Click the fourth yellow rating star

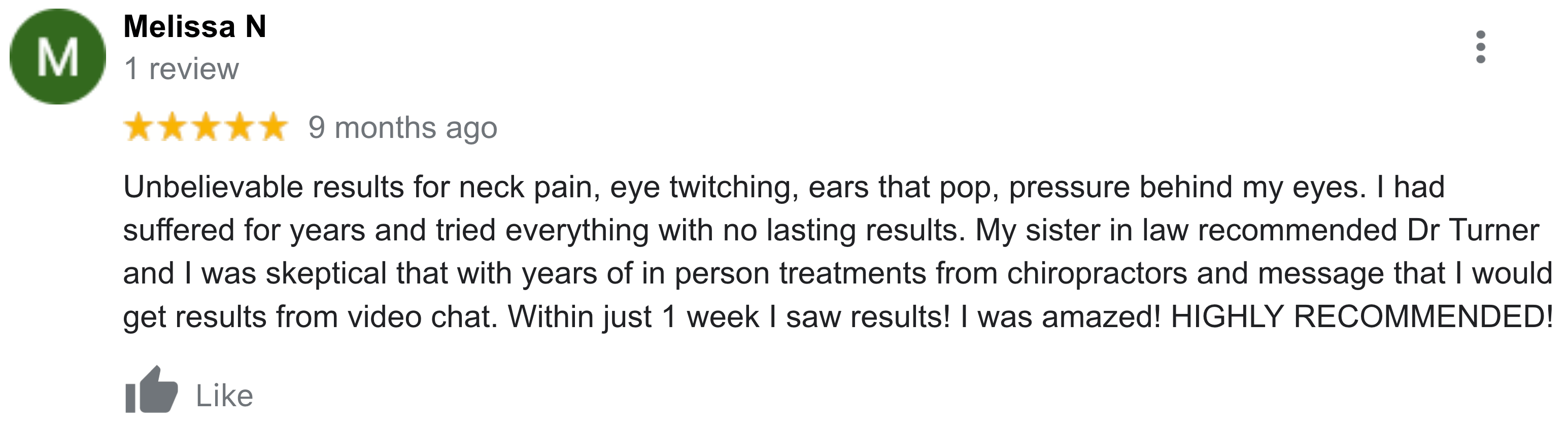pyautogui.click(x=238, y=127)
